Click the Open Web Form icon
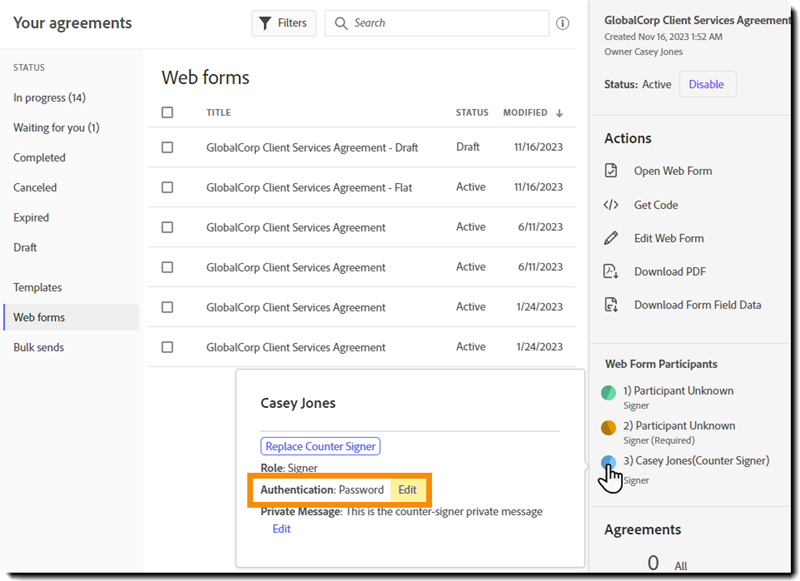The width and height of the screenshot is (800, 581). coord(611,171)
